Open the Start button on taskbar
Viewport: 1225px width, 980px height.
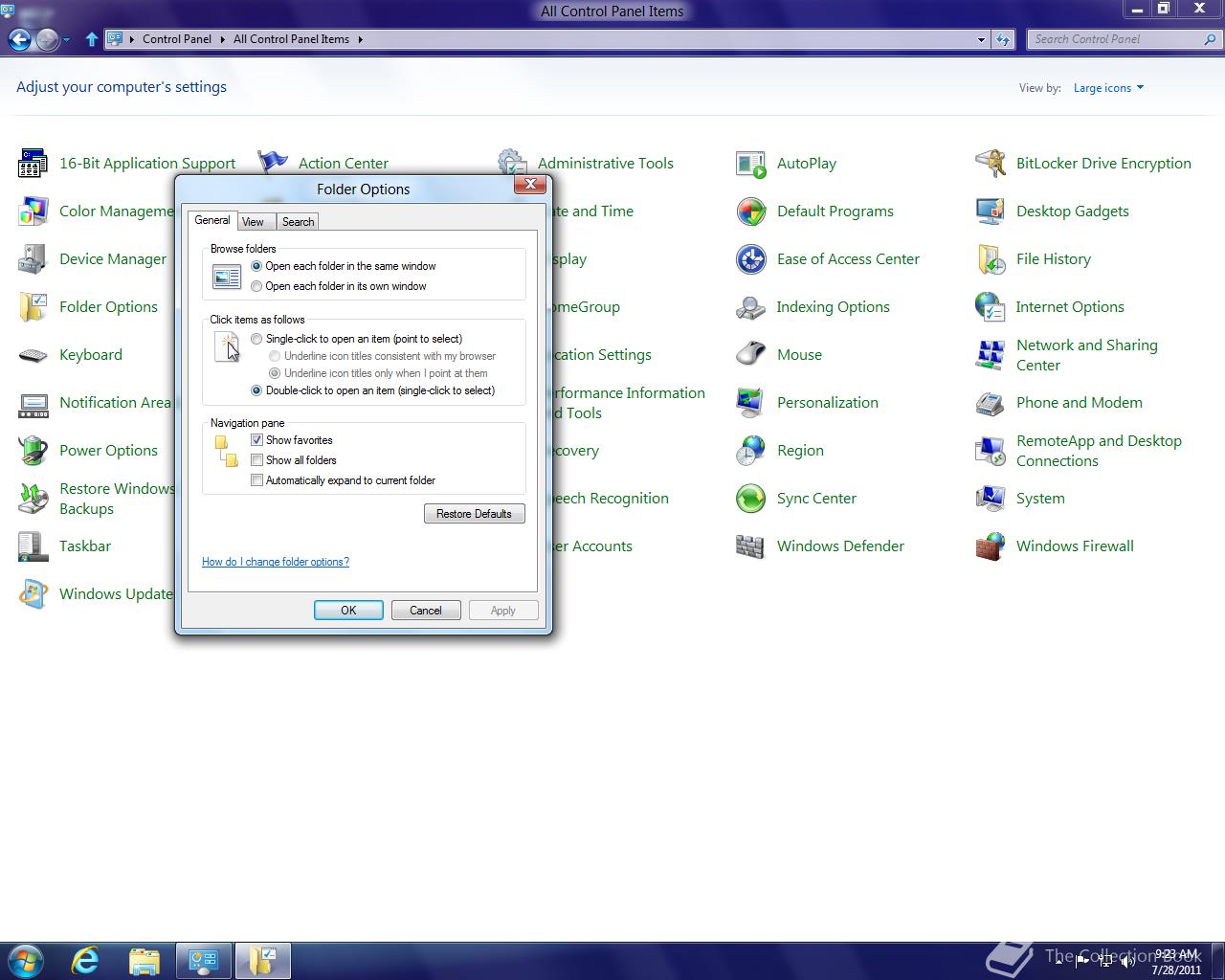[x=25, y=960]
